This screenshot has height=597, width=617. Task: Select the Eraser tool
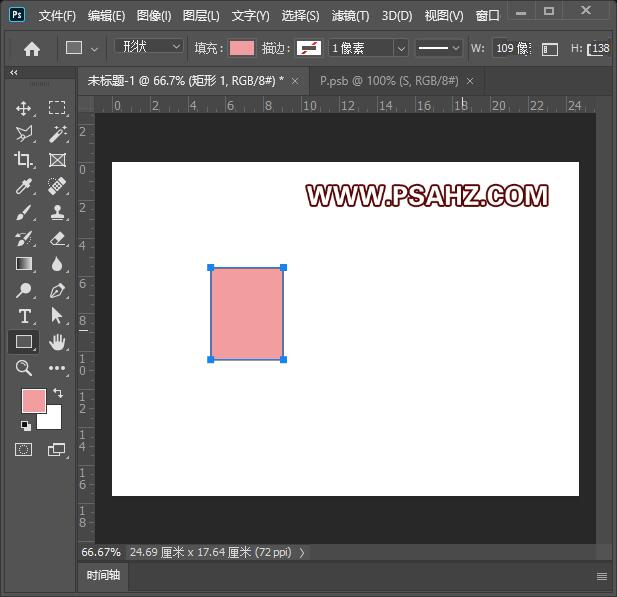point(57,238)
